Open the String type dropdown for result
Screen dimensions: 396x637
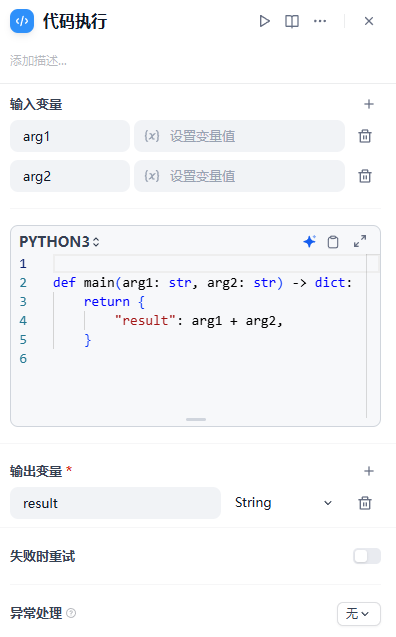(283, 503)
